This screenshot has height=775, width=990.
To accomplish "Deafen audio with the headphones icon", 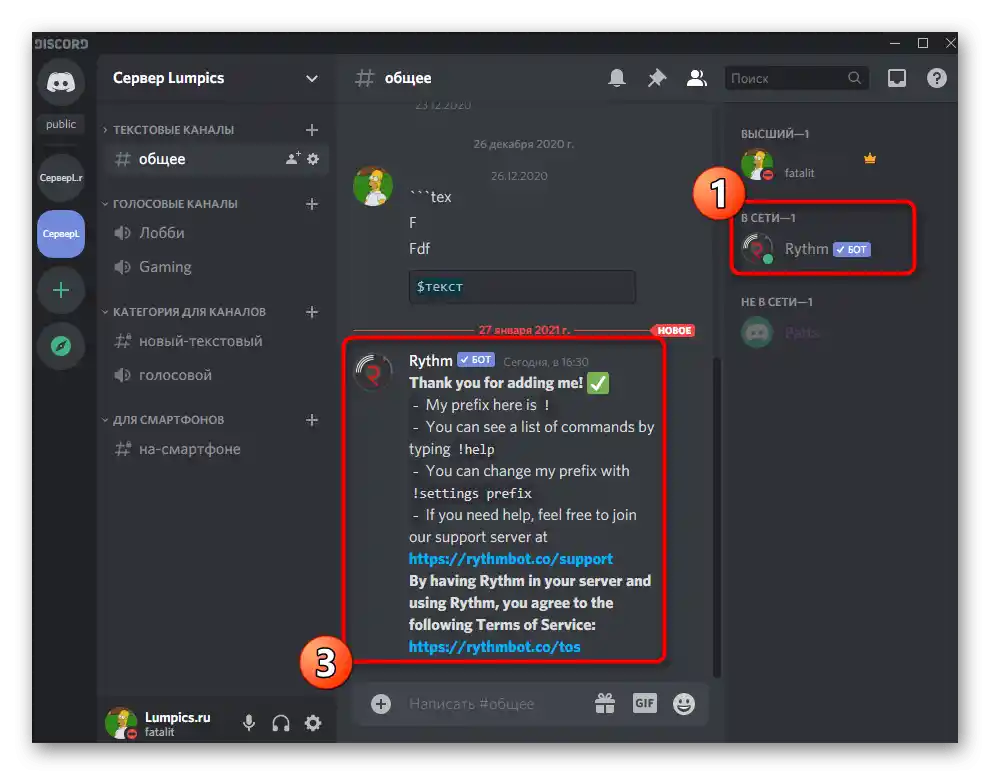I will tap(281, 722).
